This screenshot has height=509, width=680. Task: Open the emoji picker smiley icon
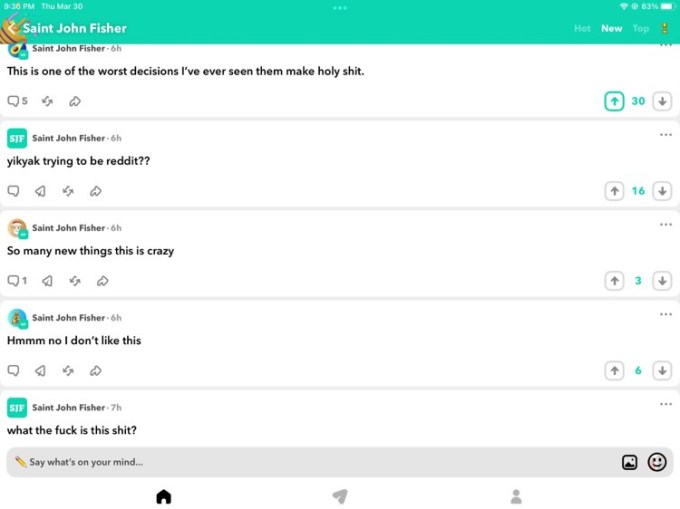pyautogui.click(x=657, y=462)
